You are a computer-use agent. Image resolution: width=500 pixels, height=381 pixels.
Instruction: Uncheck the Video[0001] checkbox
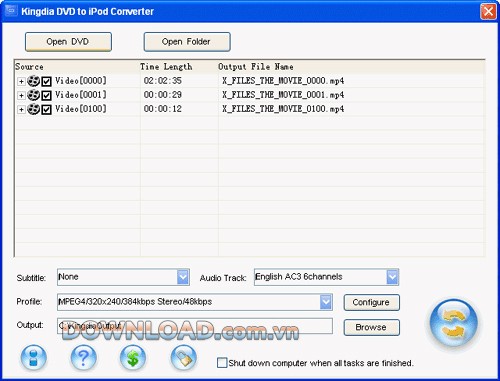tap(46, 95)
